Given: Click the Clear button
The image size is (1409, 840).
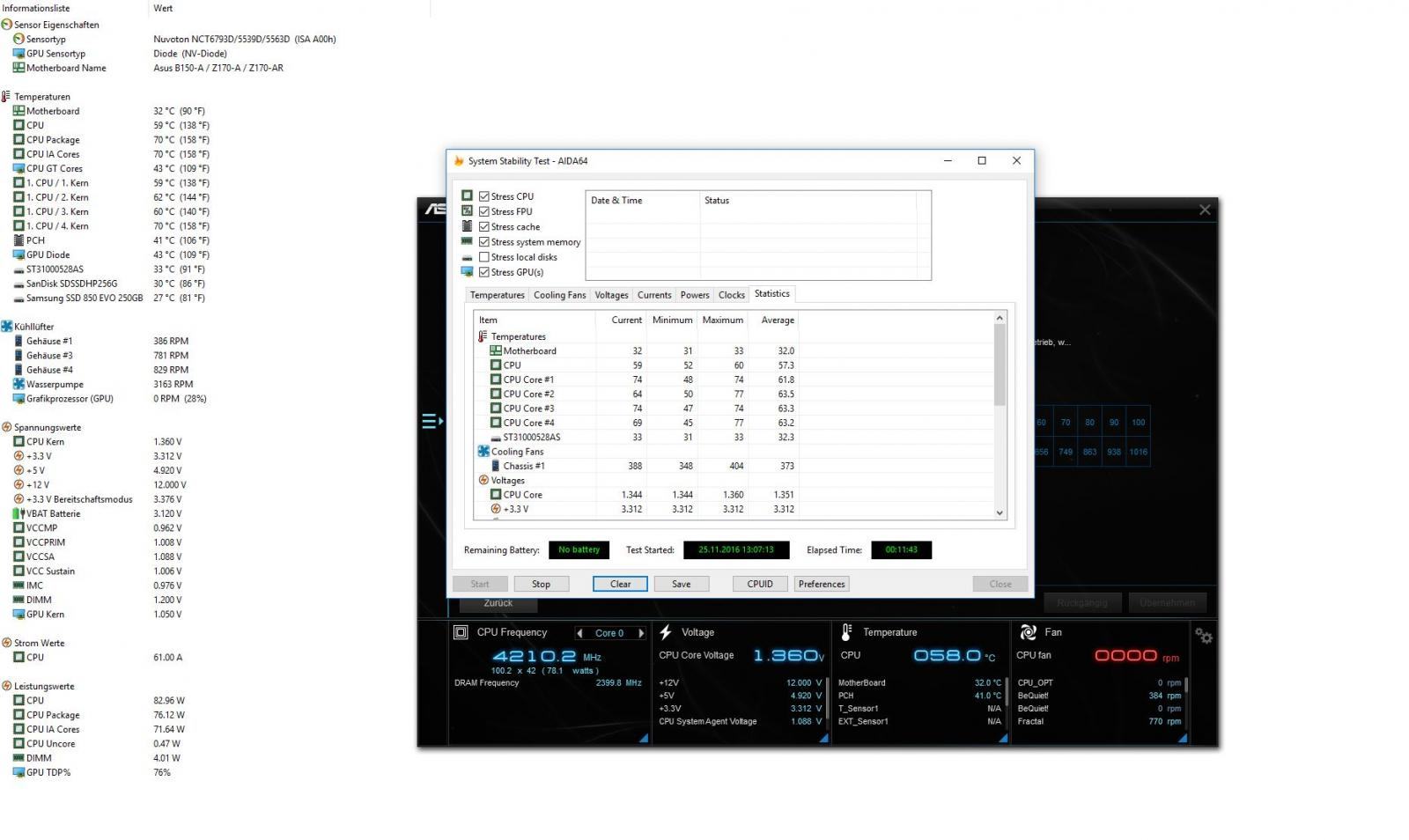Looking at the screenshot, I should (621, 584).
